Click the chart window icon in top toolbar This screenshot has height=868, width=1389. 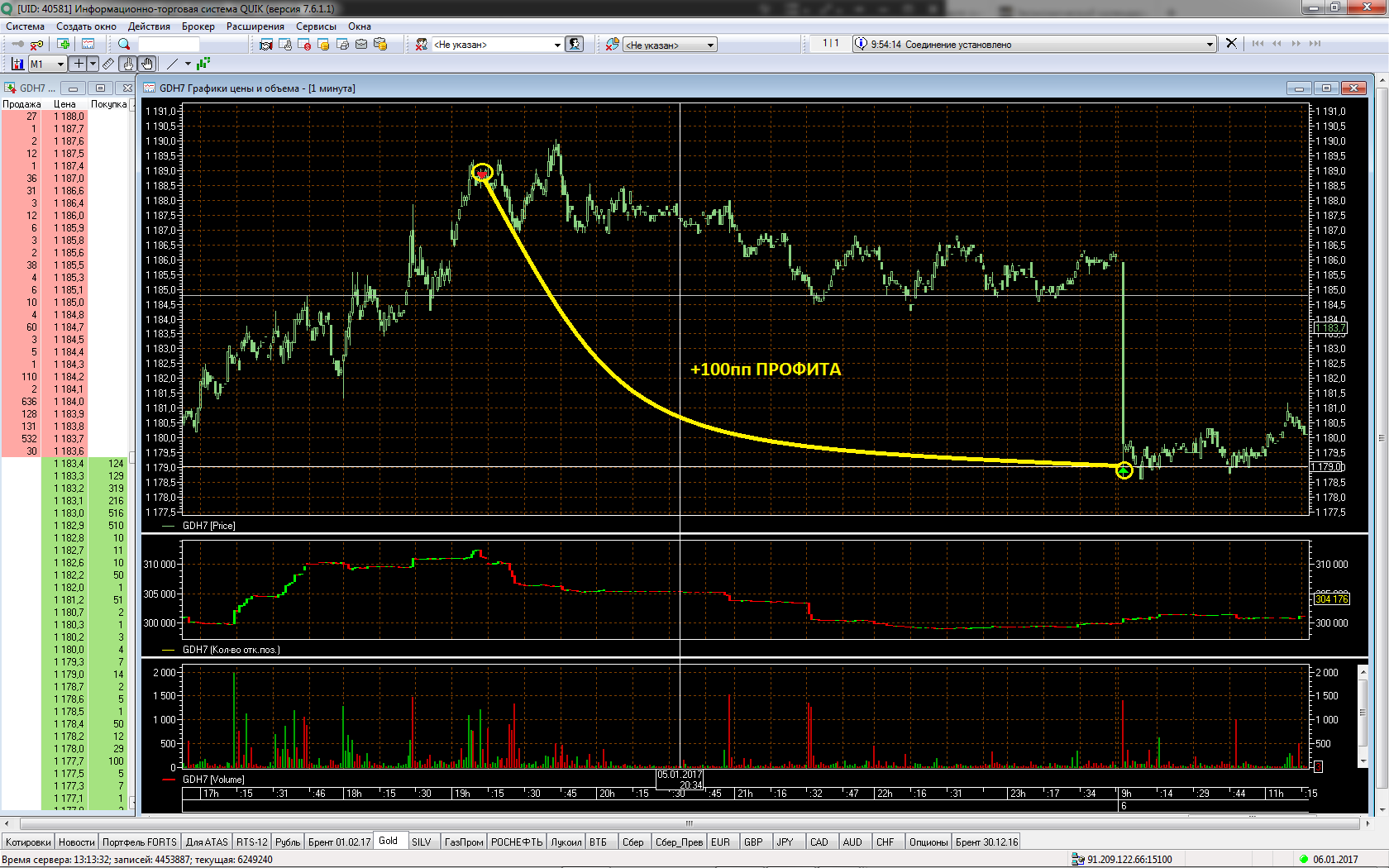(88, 44)
